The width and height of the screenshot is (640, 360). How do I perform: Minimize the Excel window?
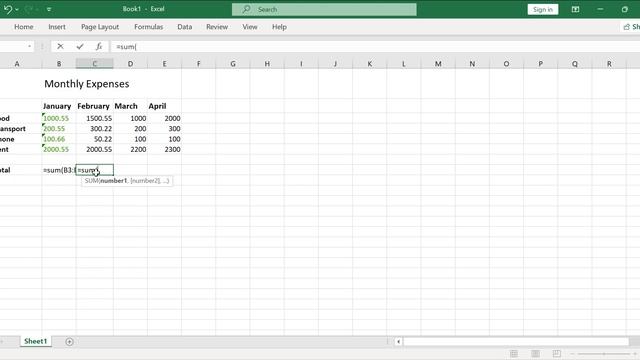(x=600, y=9)
